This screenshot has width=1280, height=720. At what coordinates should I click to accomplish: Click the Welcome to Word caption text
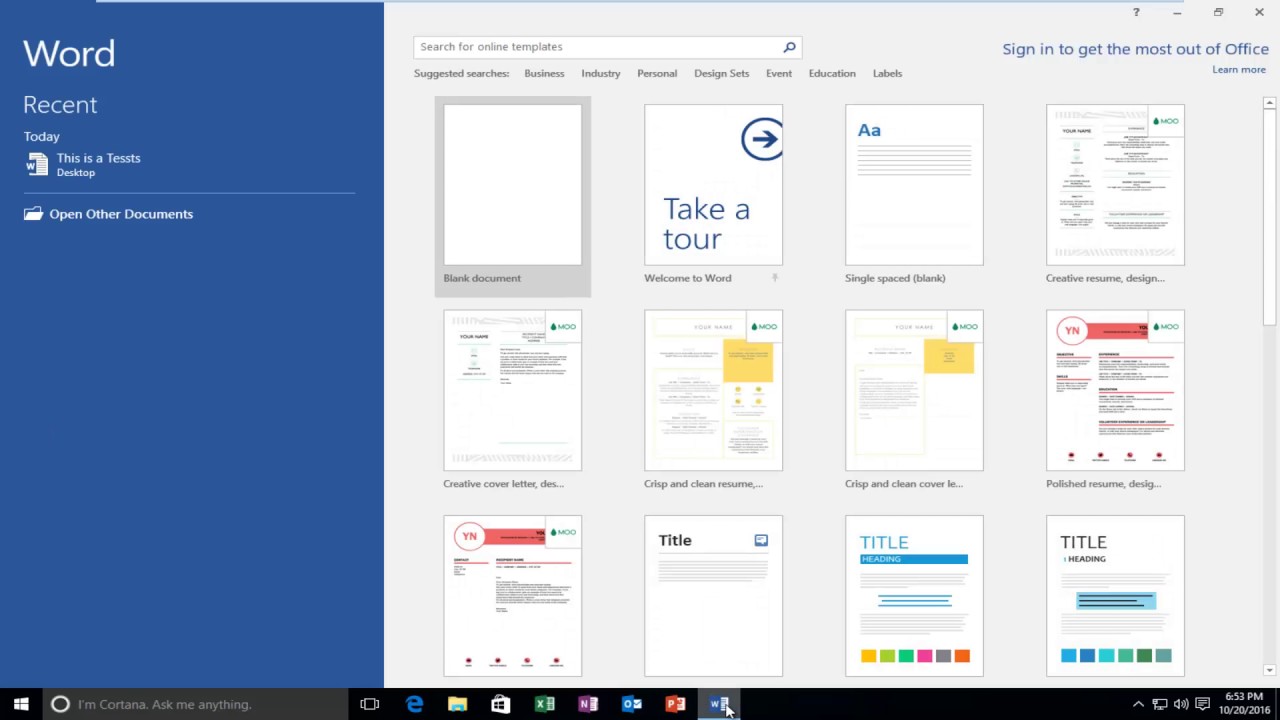688,278
